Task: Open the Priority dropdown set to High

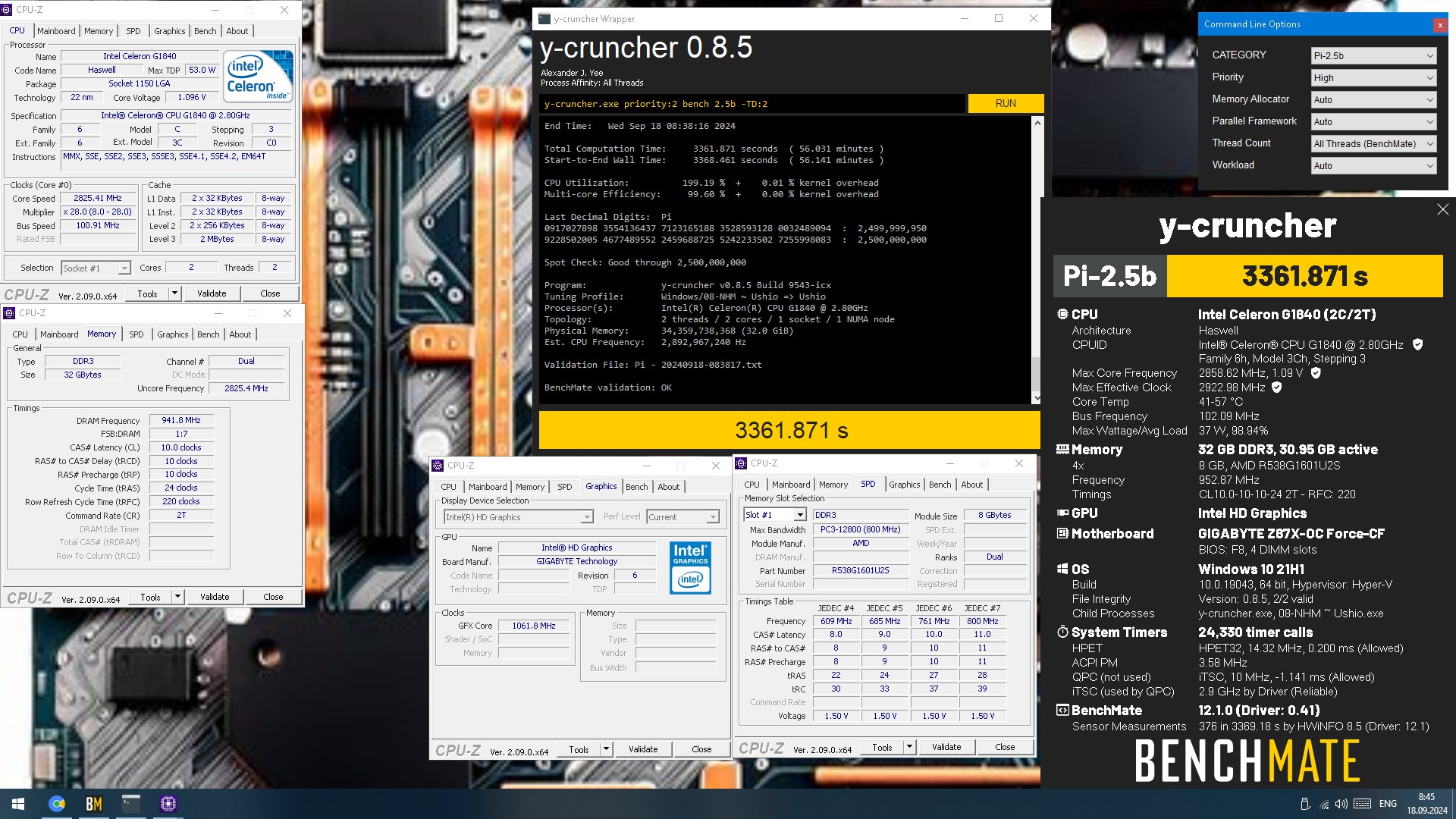Action: pyautogui.click(x=1373, y=78)
